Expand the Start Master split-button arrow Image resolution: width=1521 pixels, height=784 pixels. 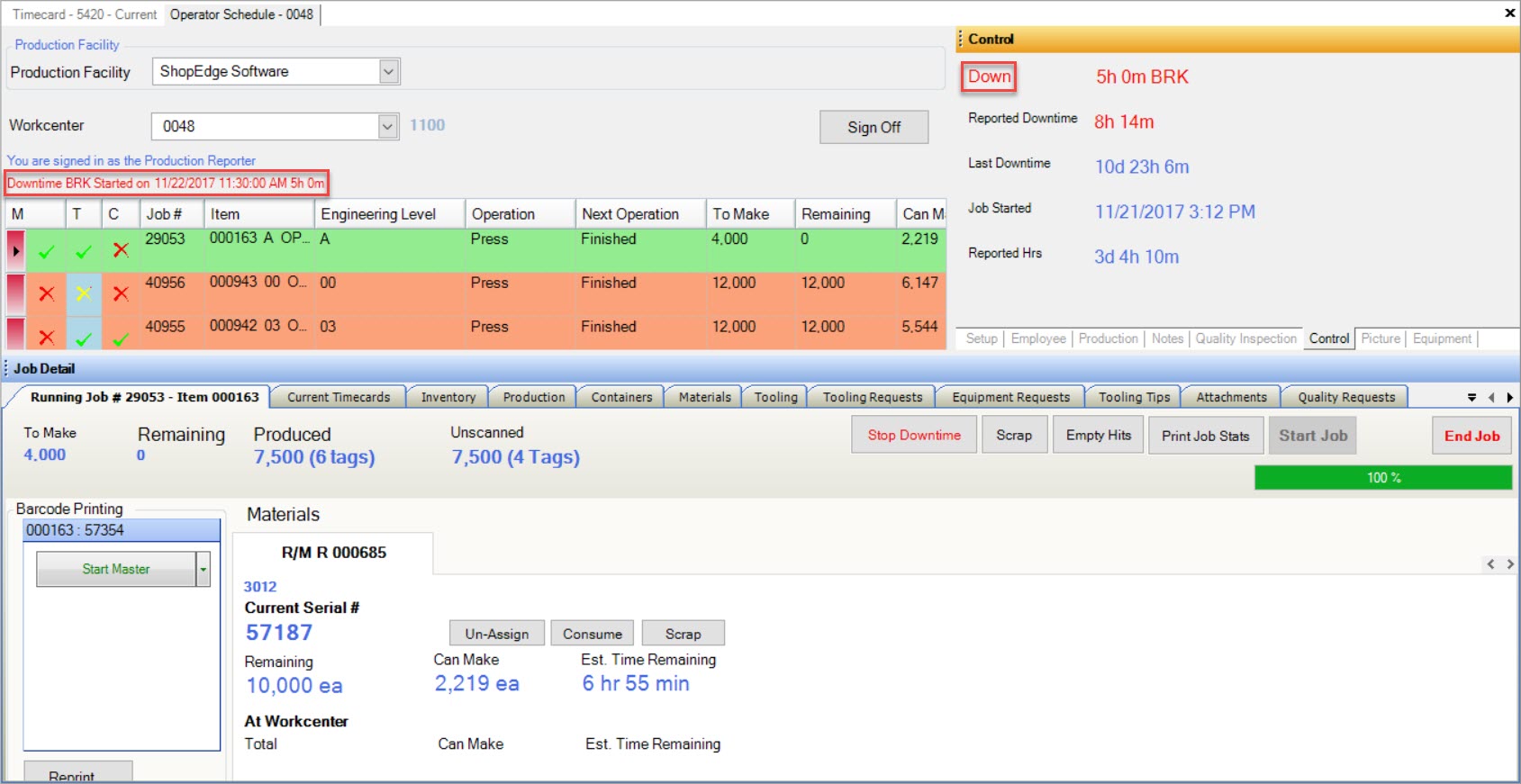[204, 569]
